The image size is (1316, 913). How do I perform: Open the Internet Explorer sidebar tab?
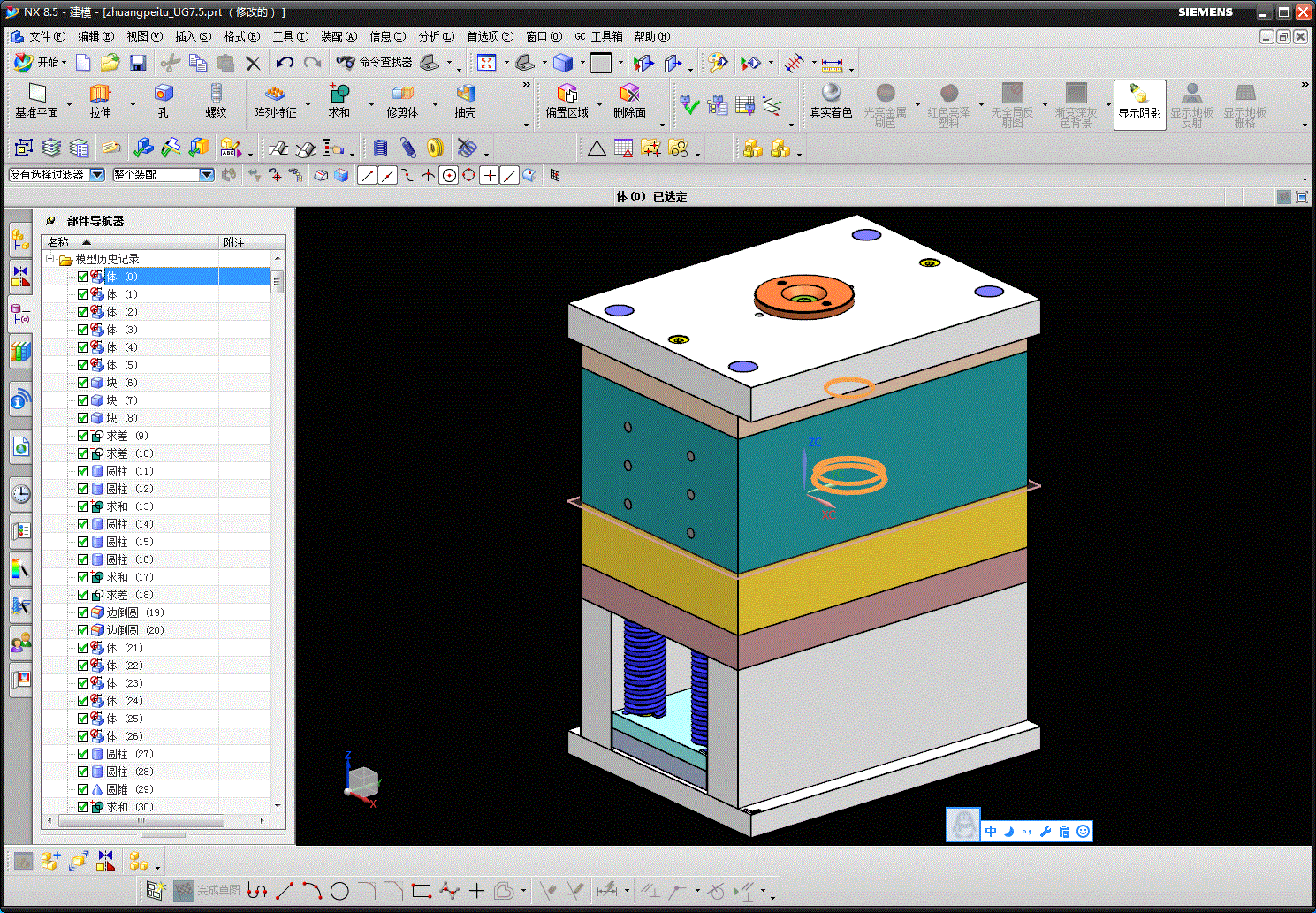click(x=20, y=447)
